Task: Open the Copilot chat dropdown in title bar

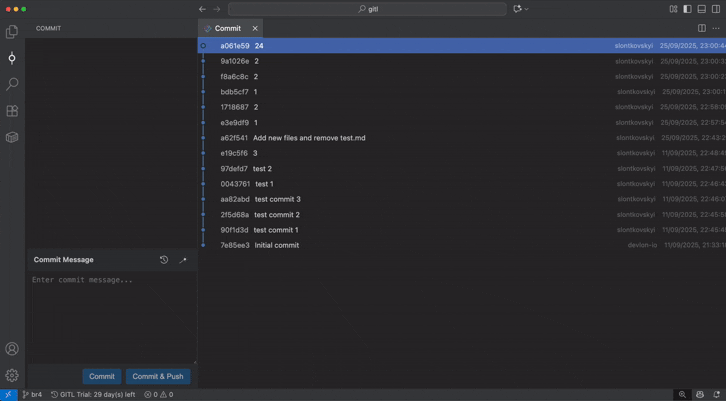Action: (521, 9)
